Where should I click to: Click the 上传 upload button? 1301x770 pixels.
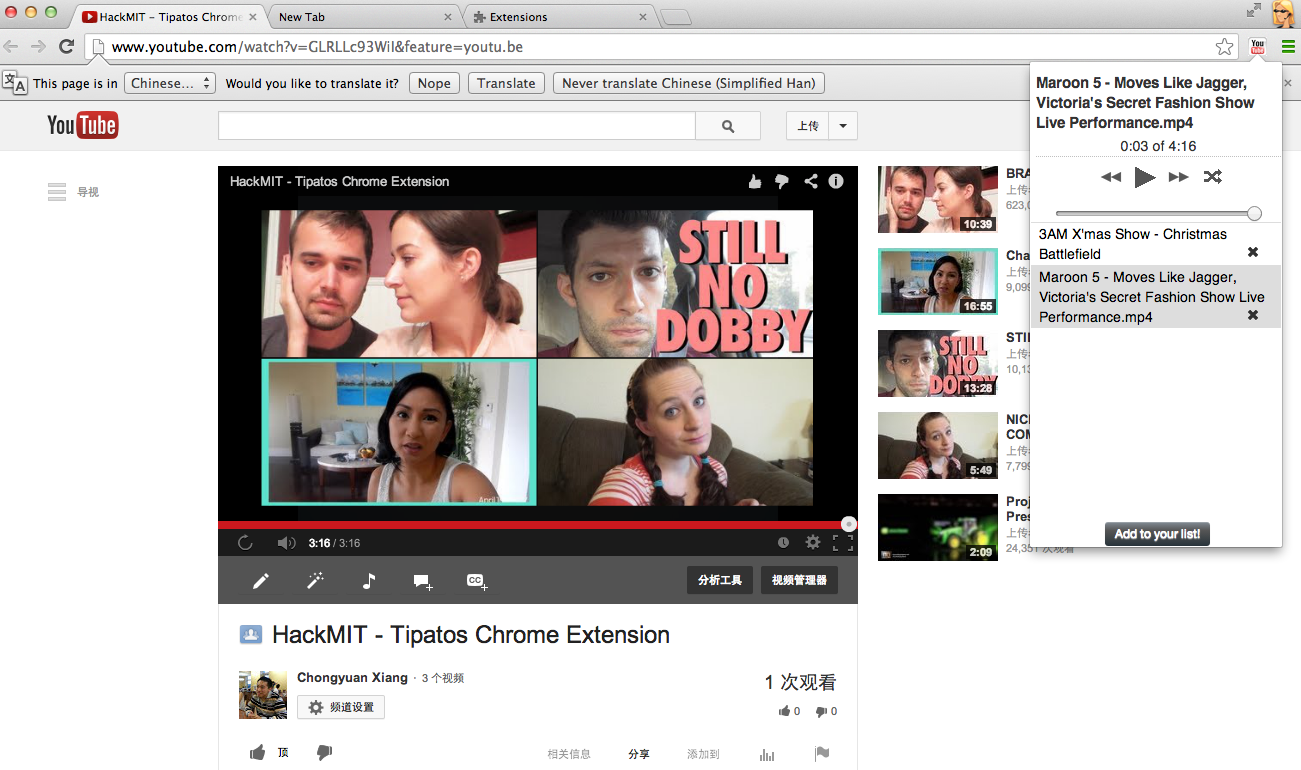pyautogui.click(x=808, y=126)
